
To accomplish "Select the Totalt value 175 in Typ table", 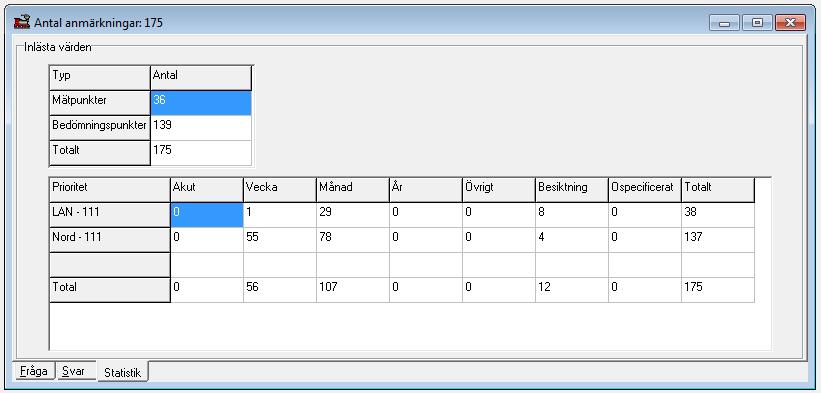I will (201, 153).
